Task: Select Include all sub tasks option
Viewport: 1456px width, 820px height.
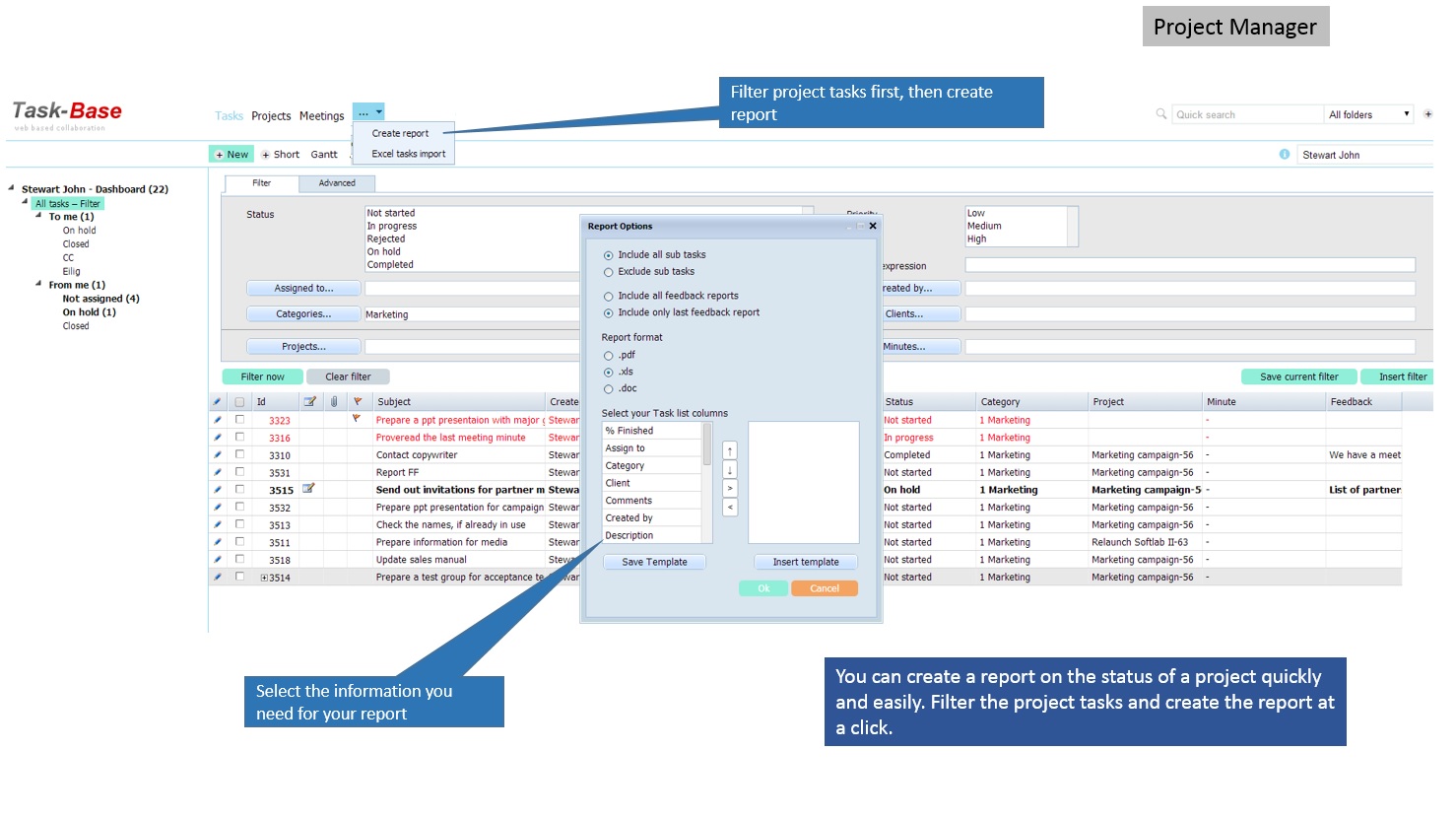Action: [609, 255]
